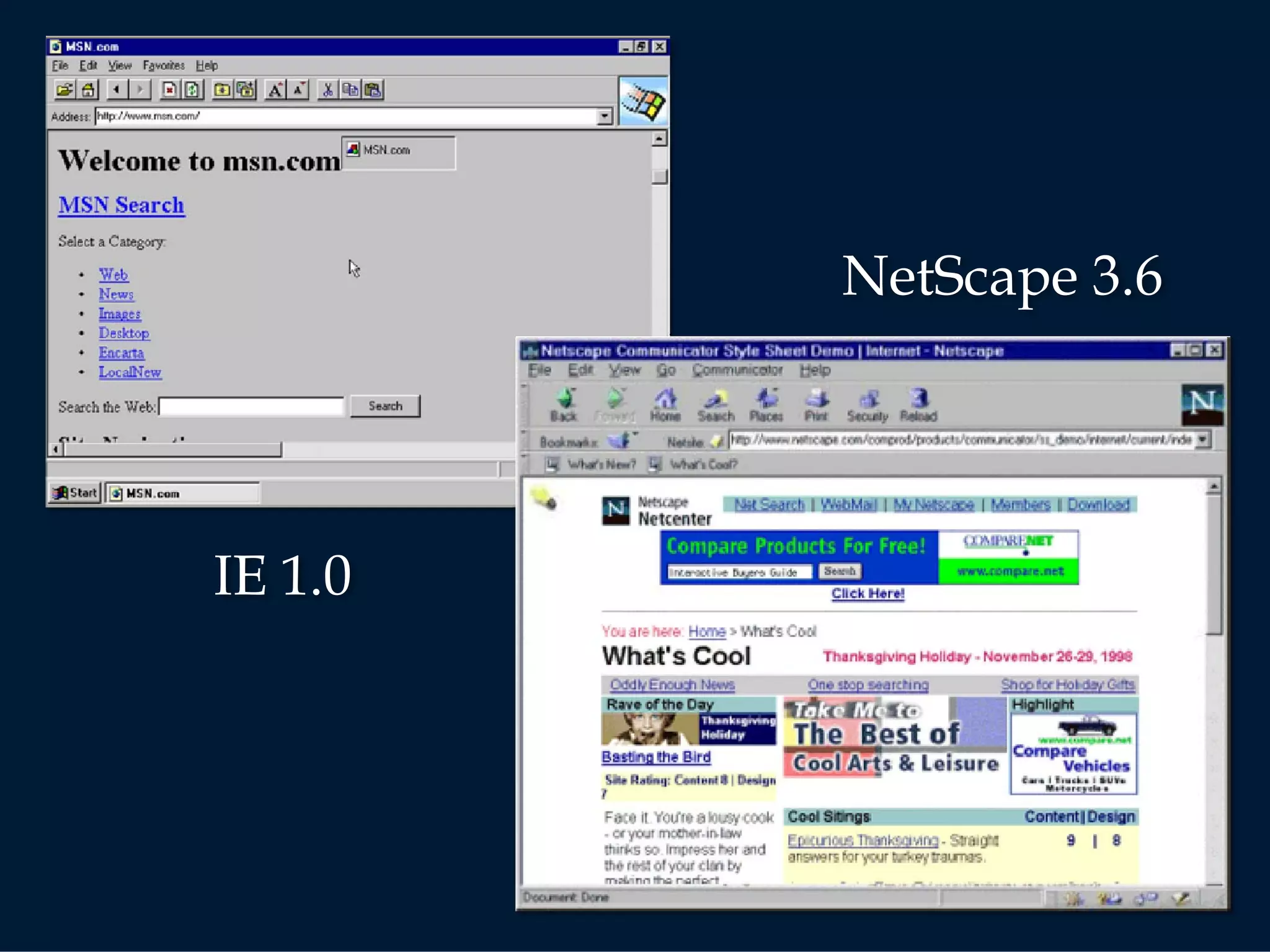
Task: Open the Images category link
Action: pos(120,314)
